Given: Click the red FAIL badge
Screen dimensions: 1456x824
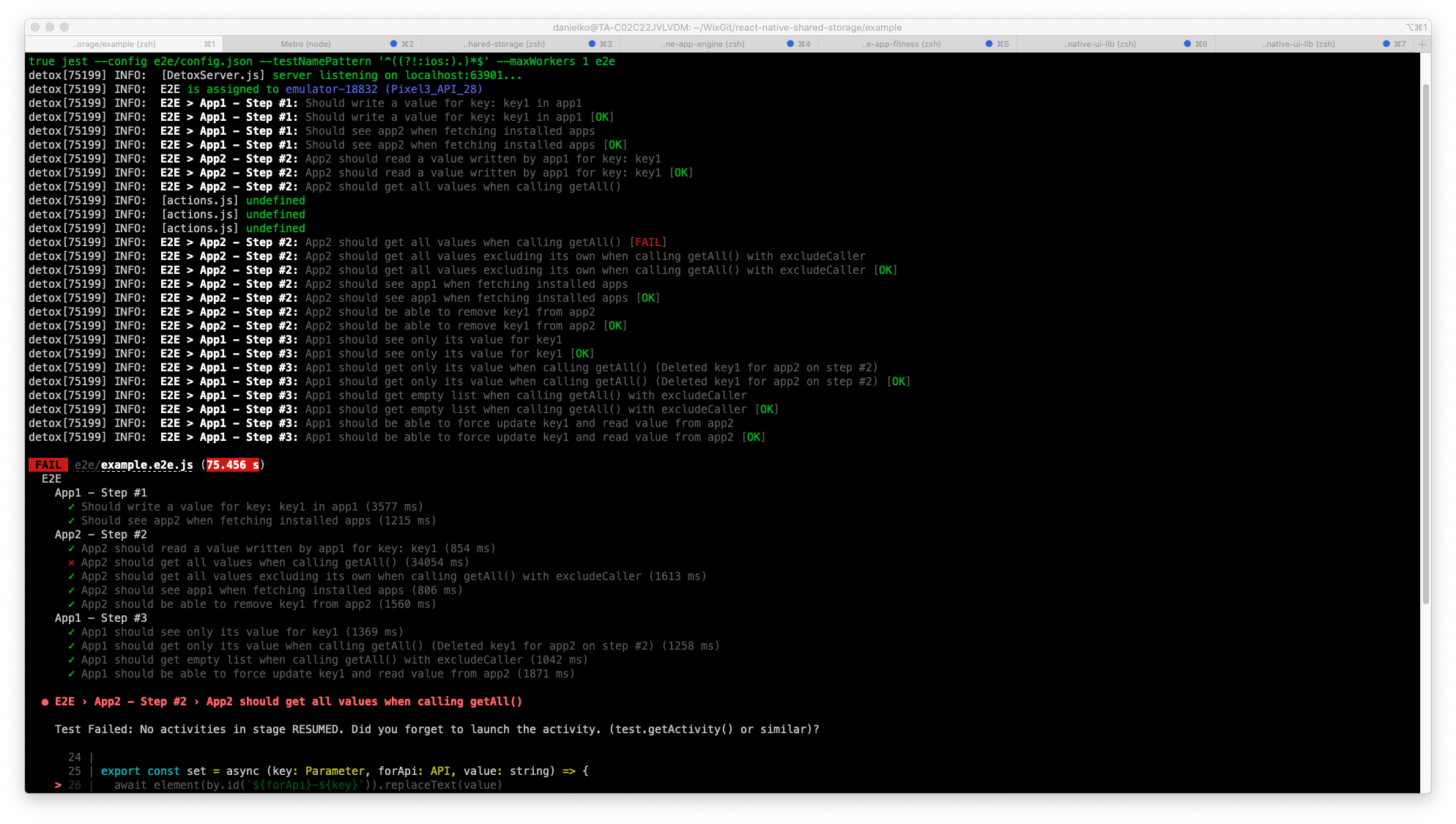Looking at the screenshot, I should tap(47, 464).
